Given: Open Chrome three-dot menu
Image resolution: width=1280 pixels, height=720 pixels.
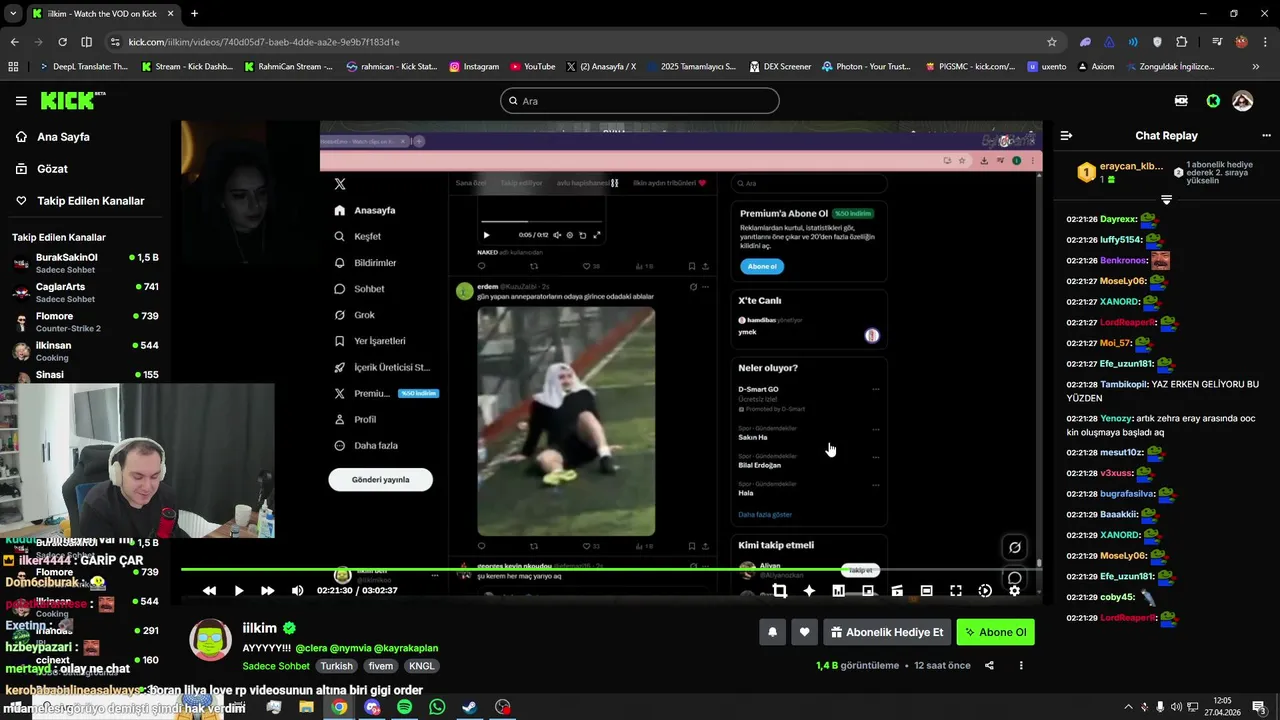Looking at the screenshot, I should tap(1265, 42).
